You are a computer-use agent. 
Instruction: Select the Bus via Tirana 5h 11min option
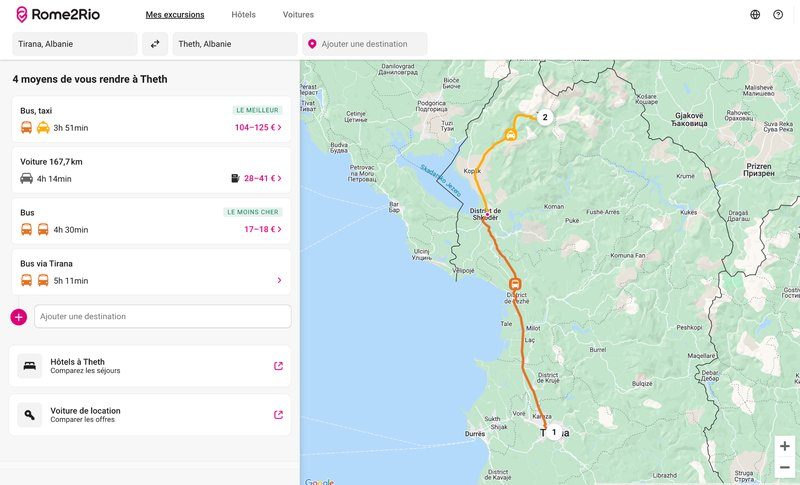point(151,272)
